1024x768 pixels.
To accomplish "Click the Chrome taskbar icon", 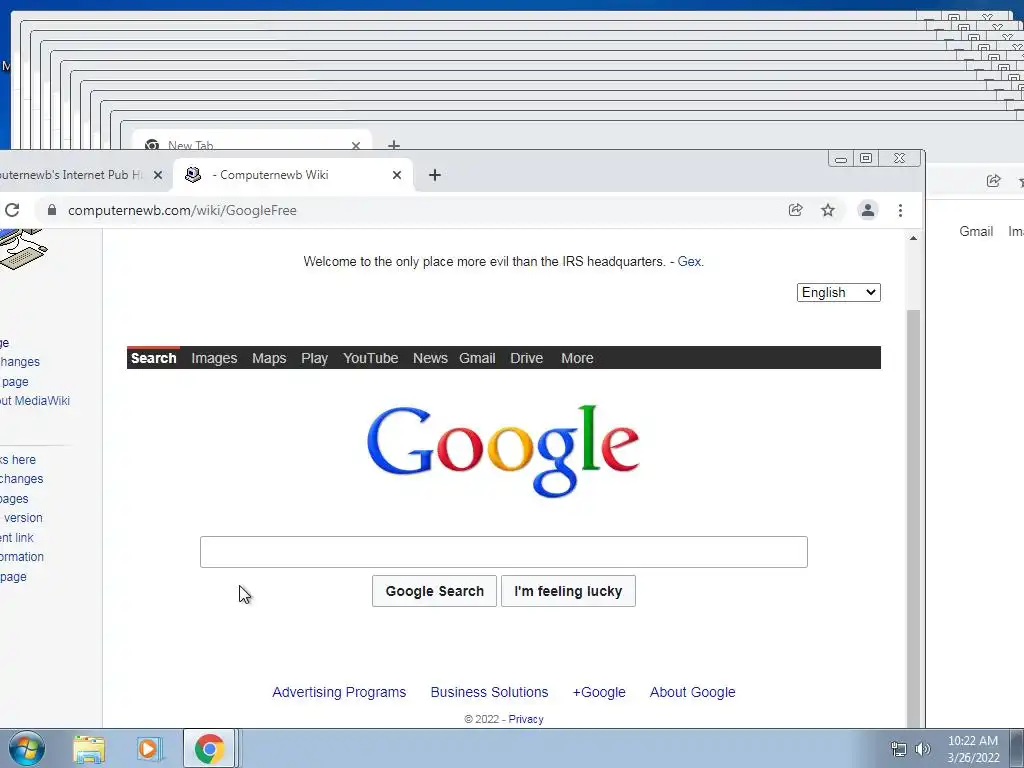I will pos(209,749).
